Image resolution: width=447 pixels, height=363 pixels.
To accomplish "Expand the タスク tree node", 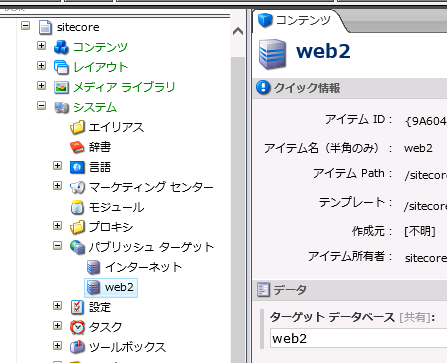I will pyautogui.click(x=57, y=326).
